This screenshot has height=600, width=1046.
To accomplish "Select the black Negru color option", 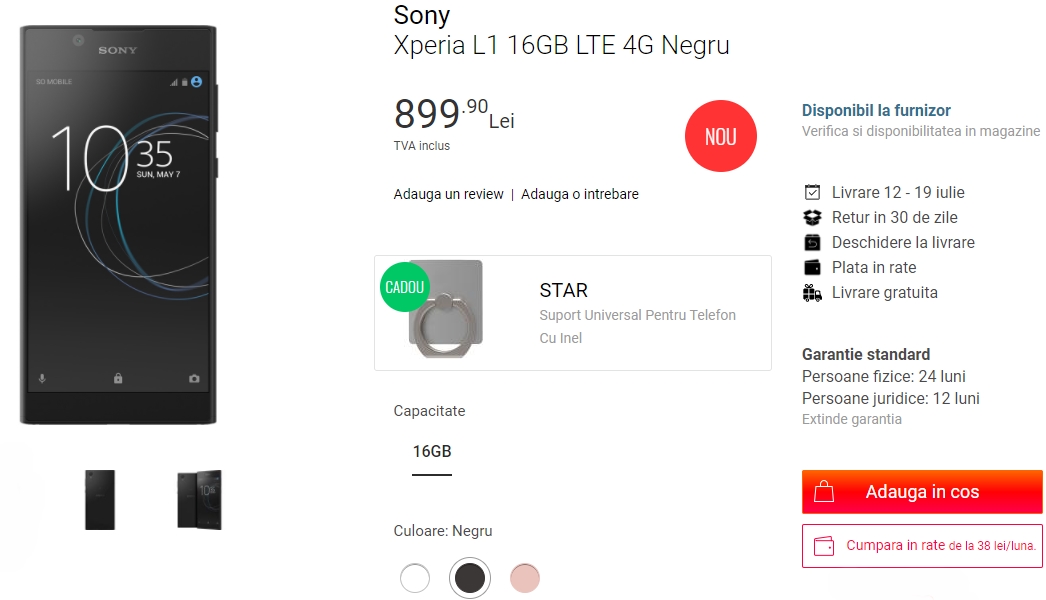I will 470,578.
